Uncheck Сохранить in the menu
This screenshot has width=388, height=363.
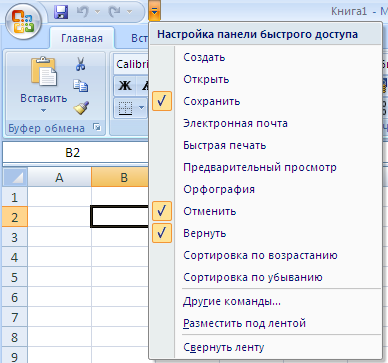pos(265,101)
